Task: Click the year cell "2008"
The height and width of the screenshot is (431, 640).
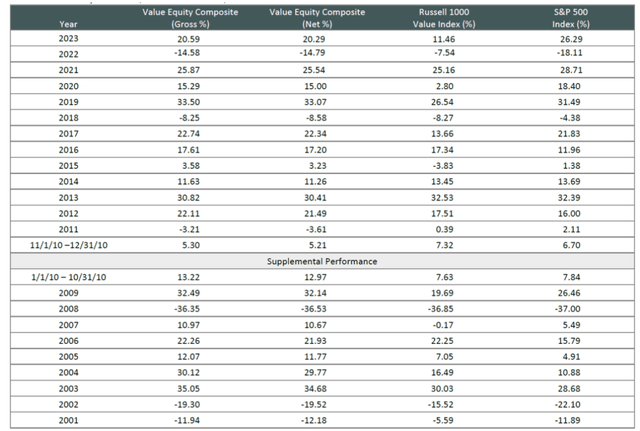Action: pyautogui.click(x=68, y=309)
